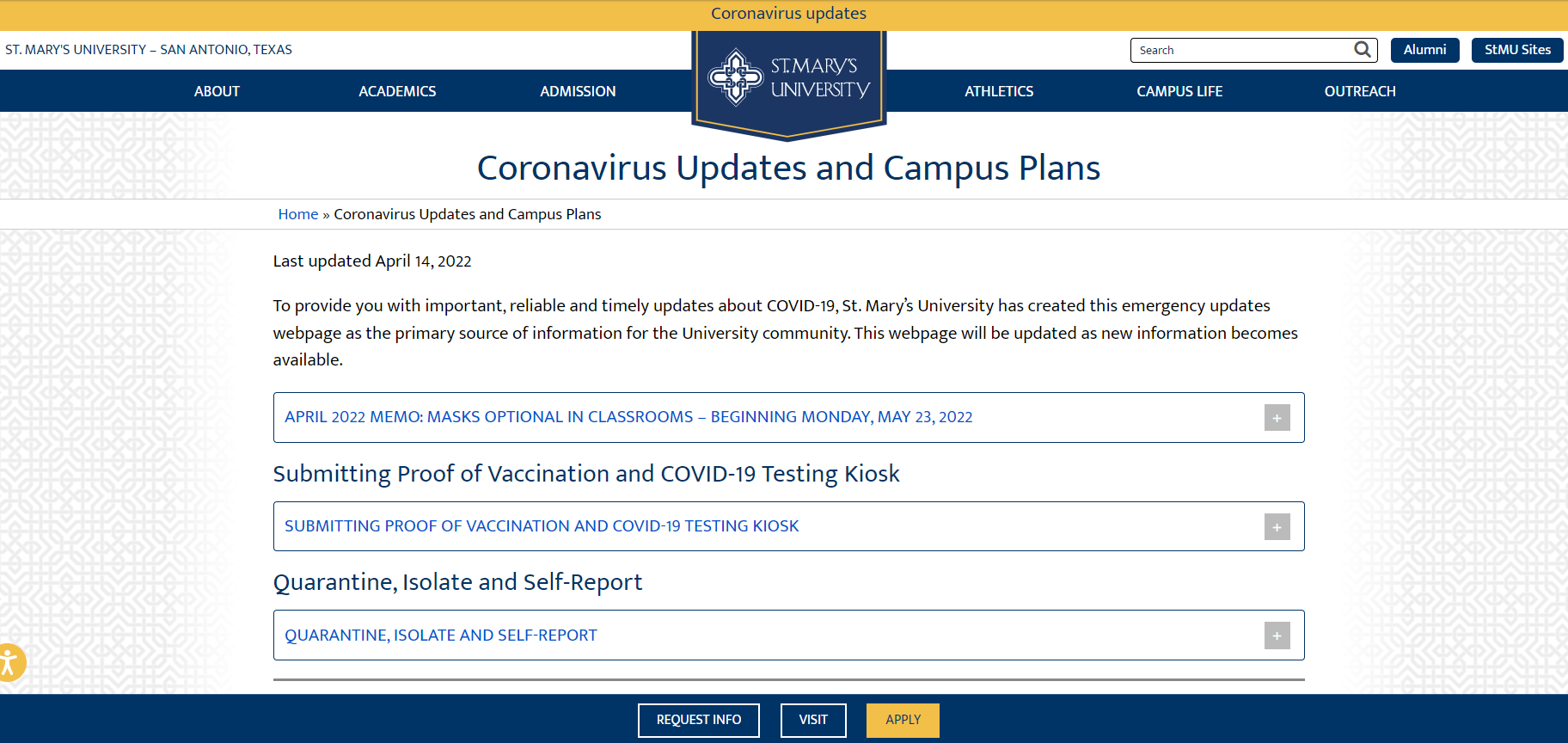This screenshot has height=743, width=1568.
Task: Click the St. Mary's University logo
Action: pos(788,79)
